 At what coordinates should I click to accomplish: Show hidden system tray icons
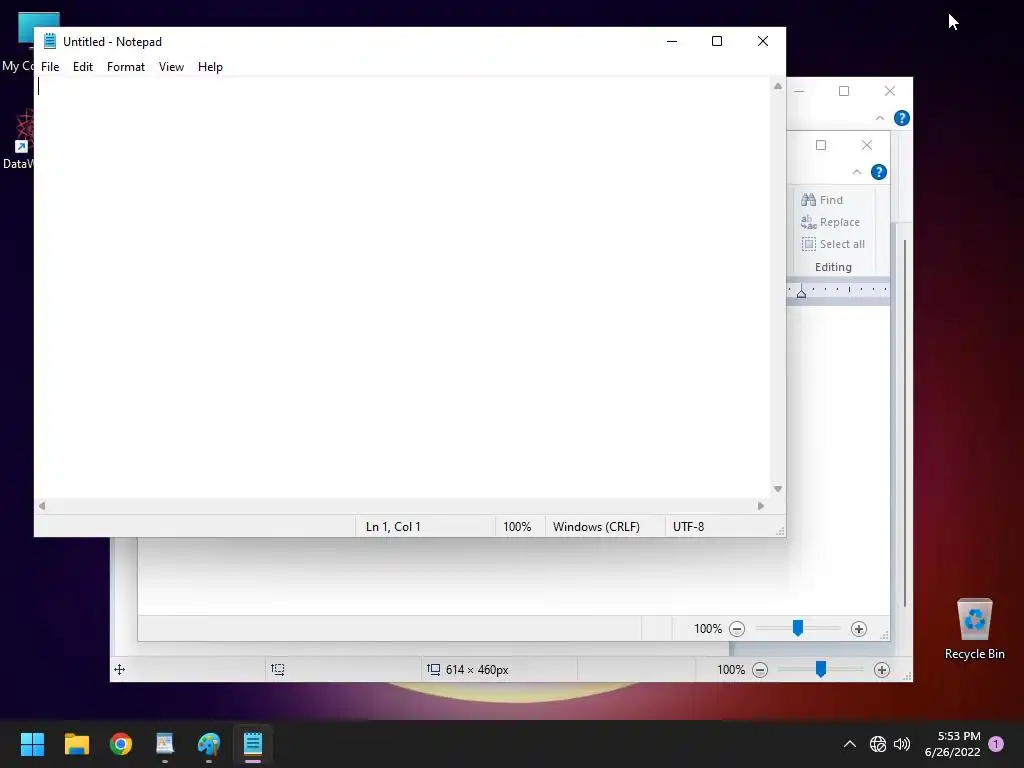850,744
